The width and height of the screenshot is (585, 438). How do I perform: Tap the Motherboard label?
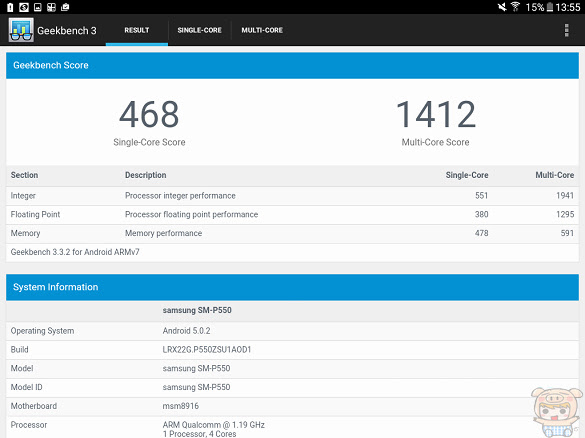tap(34, 406)
